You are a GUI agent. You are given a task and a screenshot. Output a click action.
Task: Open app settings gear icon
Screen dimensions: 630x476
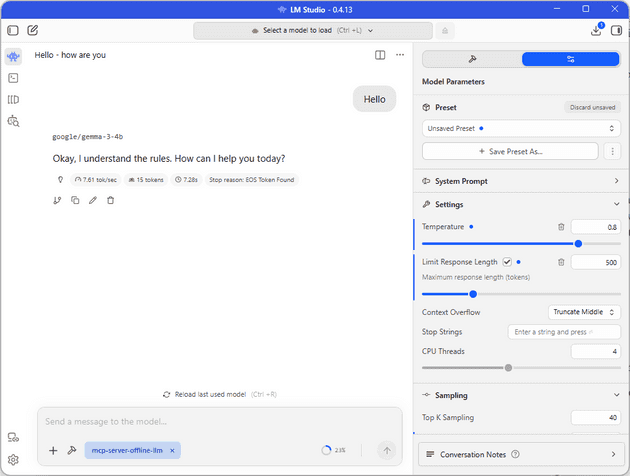click(13, 460)
